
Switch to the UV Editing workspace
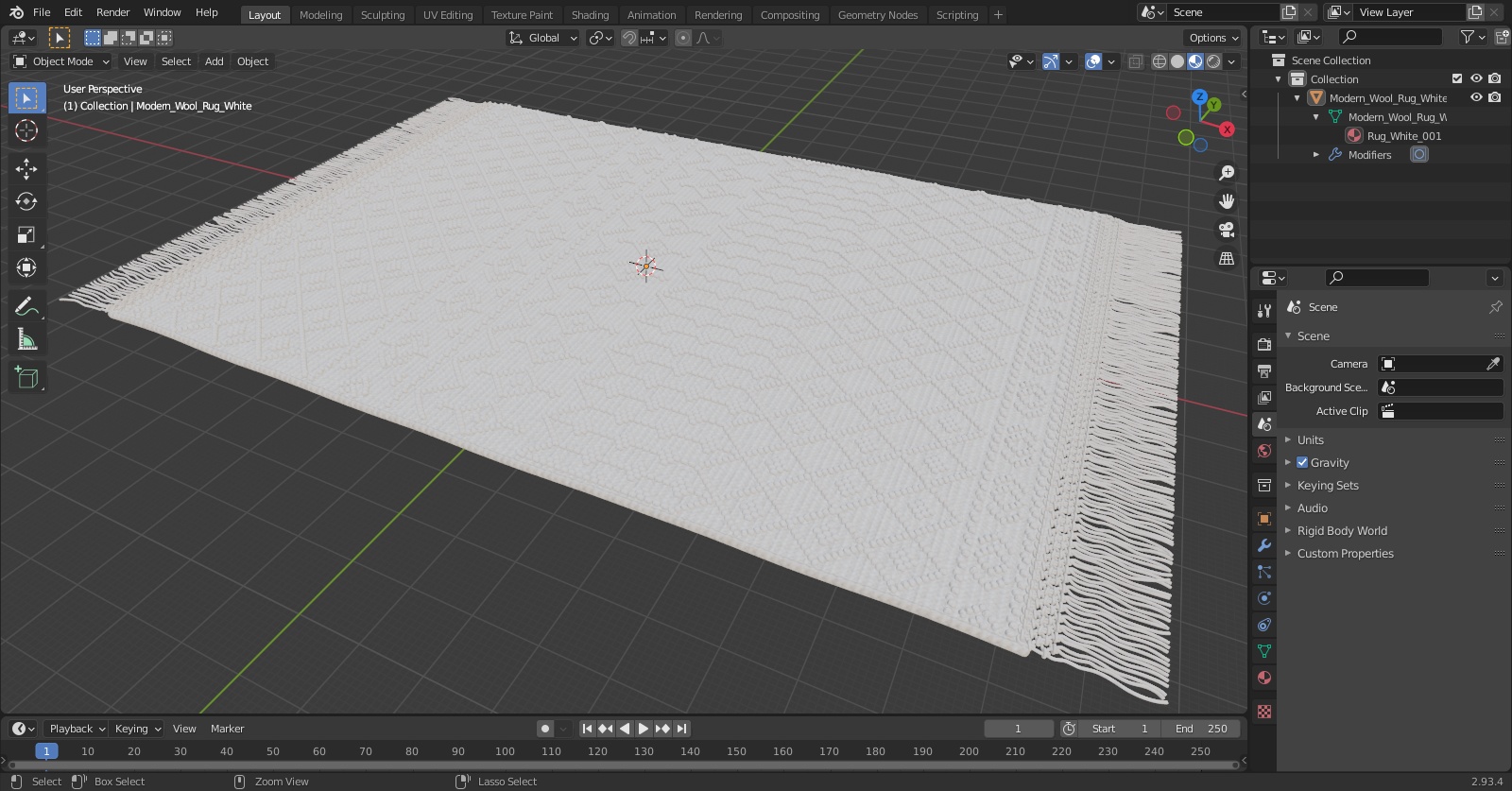[448, 14]
